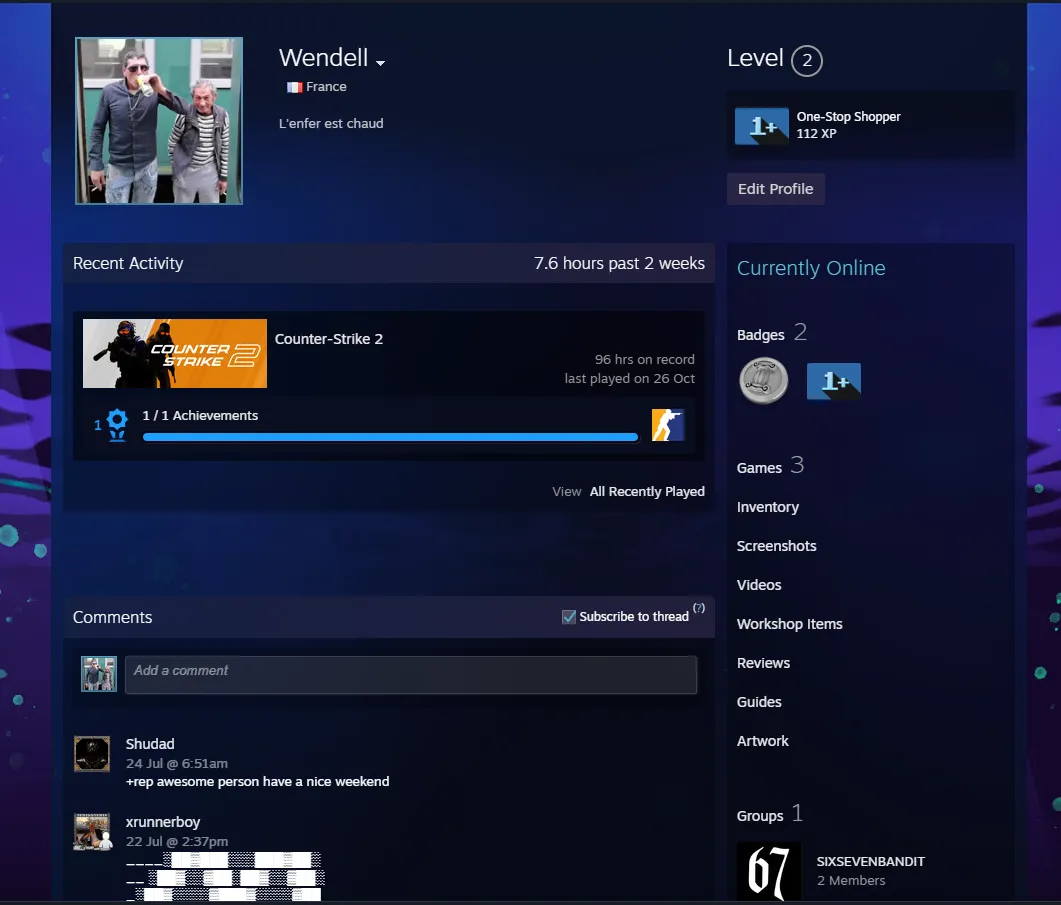View All Recently Played games
The width and height of the screenshot is (1061, 905).
647,491
